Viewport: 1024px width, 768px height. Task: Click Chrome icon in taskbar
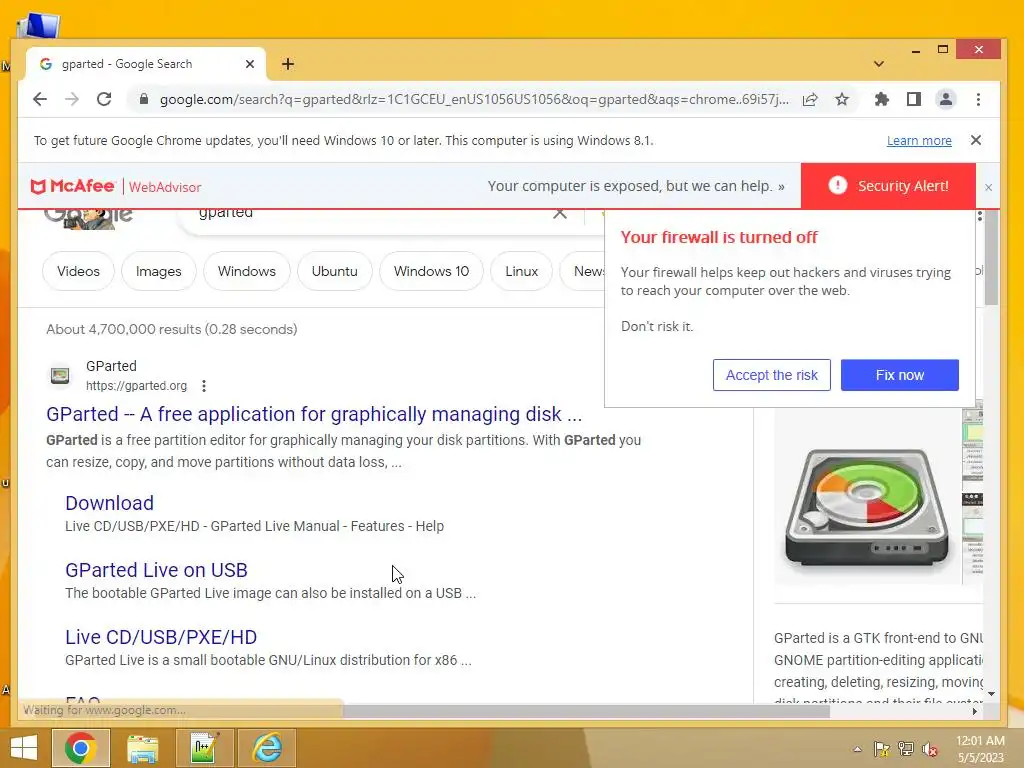coord(80,748)
